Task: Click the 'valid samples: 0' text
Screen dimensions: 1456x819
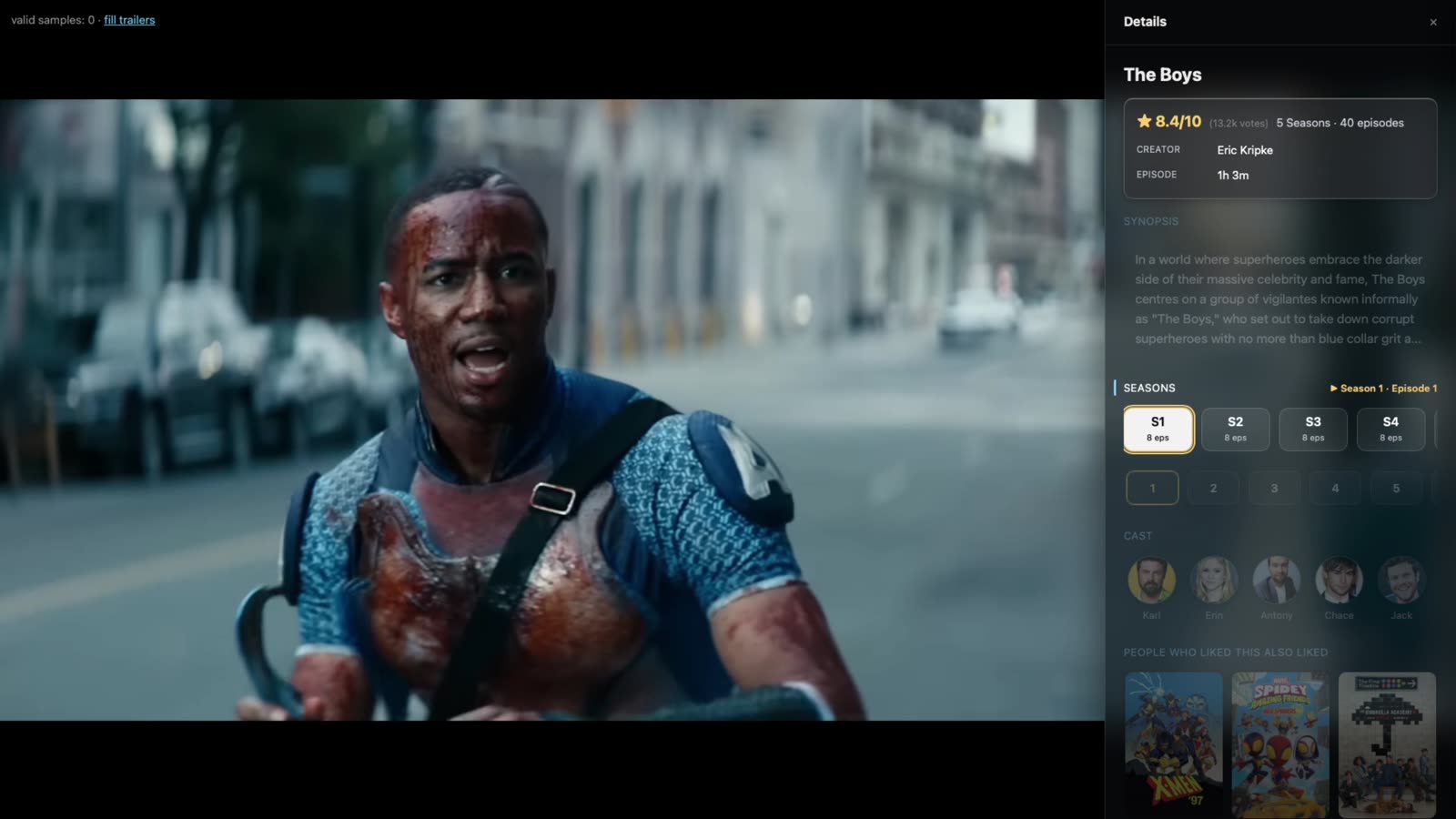Action: pyautogui.click(x=53, y=20)
